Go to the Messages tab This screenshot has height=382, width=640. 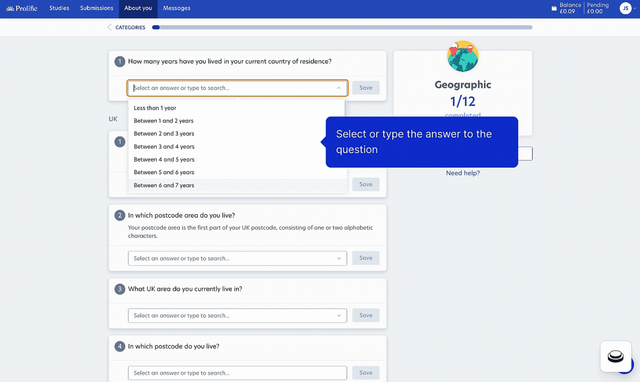click(176, 8)
